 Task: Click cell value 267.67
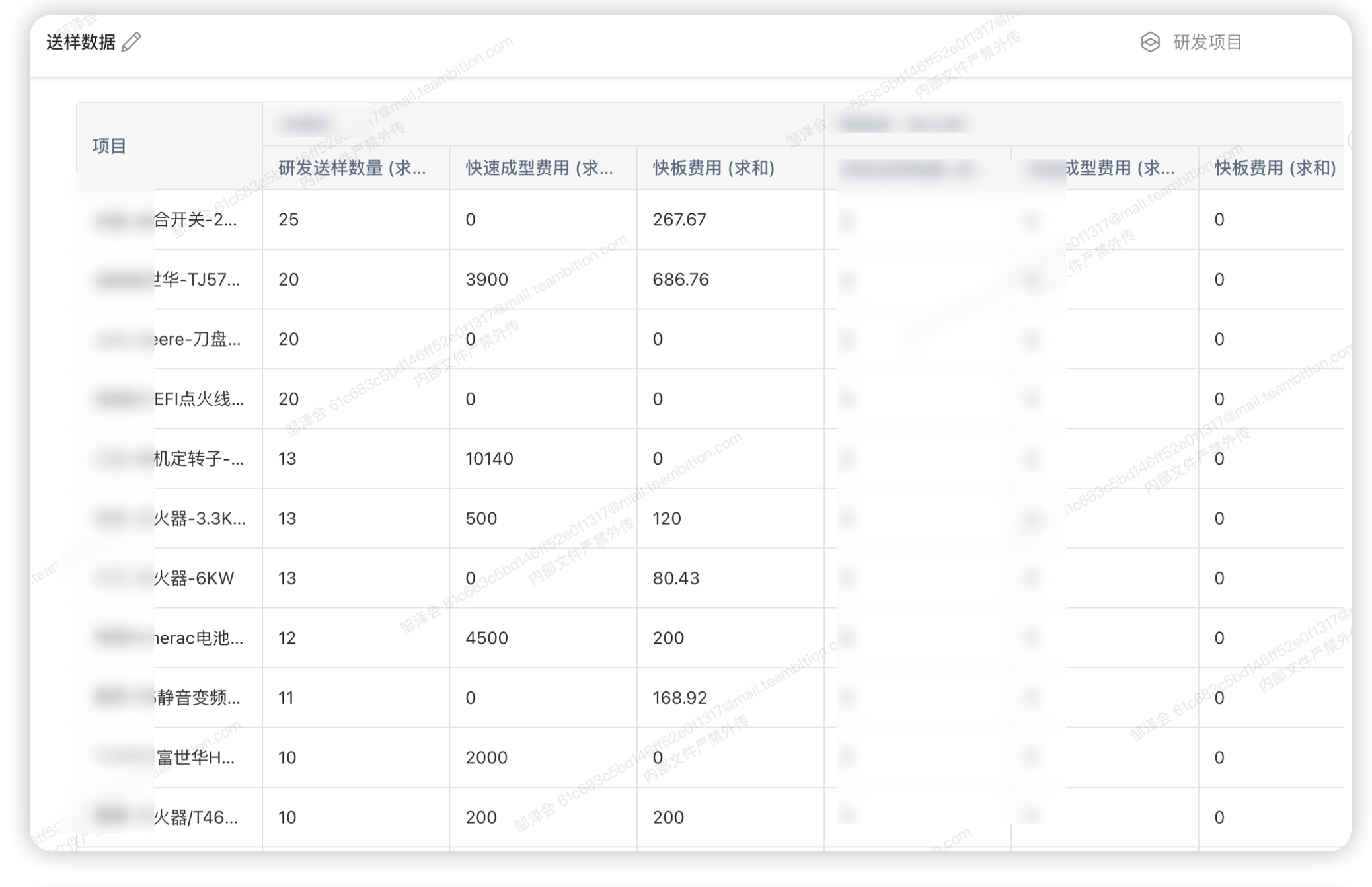[x=679, y=219]
